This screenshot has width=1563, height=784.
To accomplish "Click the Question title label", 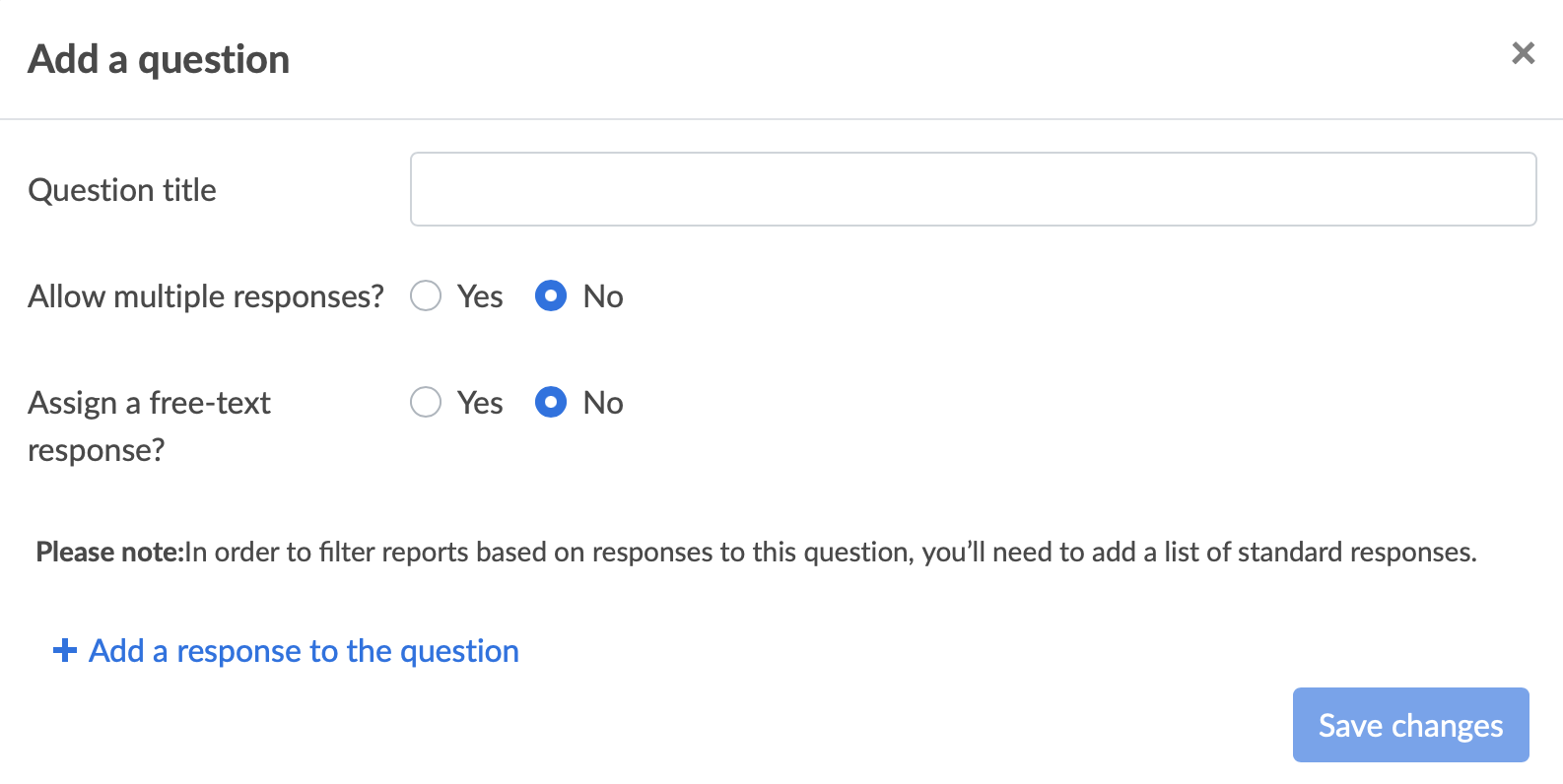I will (122, 190).
